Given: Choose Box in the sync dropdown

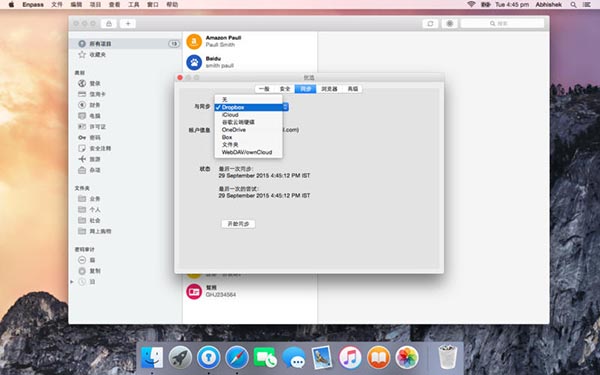Looking at the screenshot, I should point(248,137).
